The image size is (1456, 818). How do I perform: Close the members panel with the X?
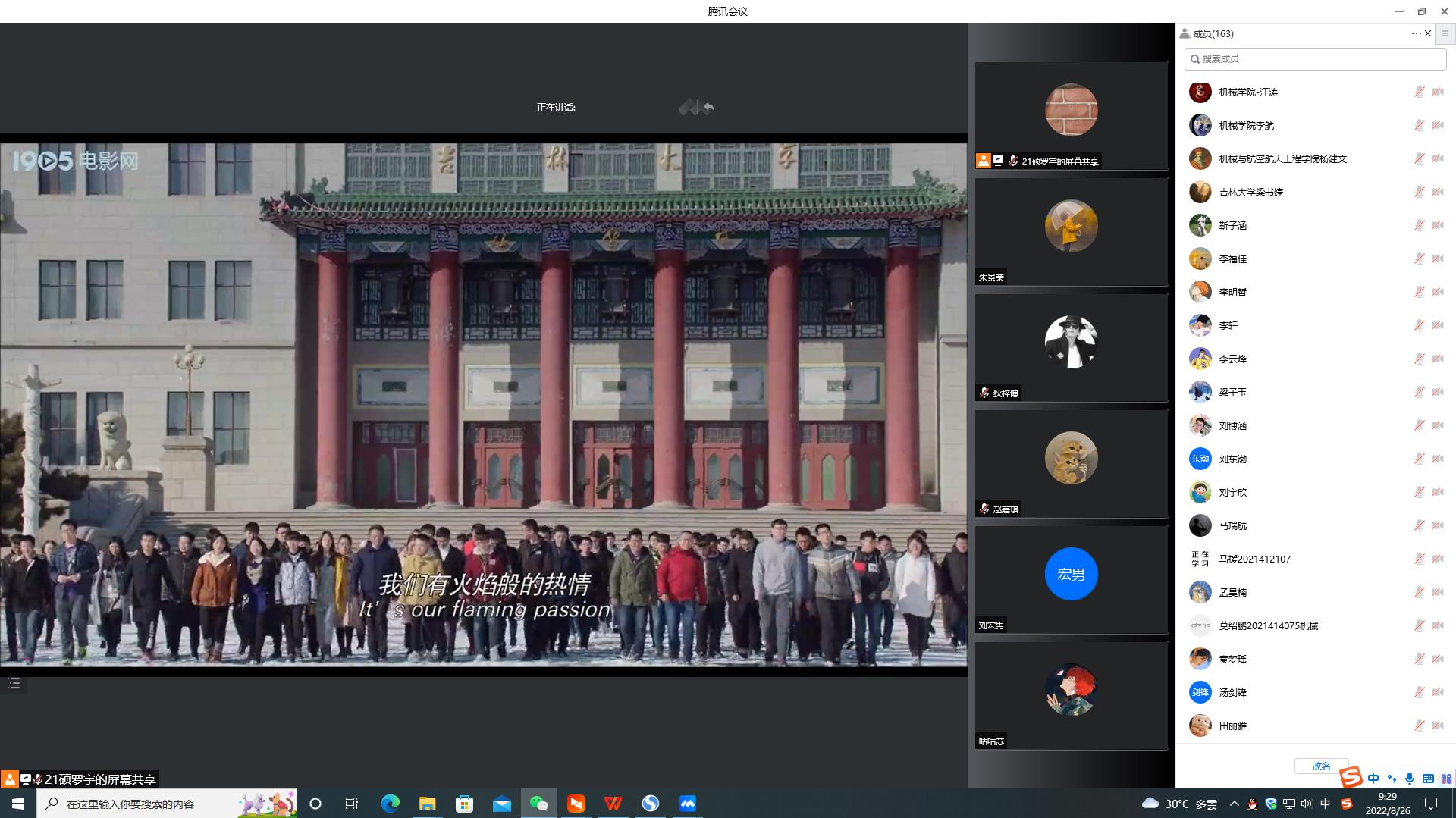pos(1428,33)
